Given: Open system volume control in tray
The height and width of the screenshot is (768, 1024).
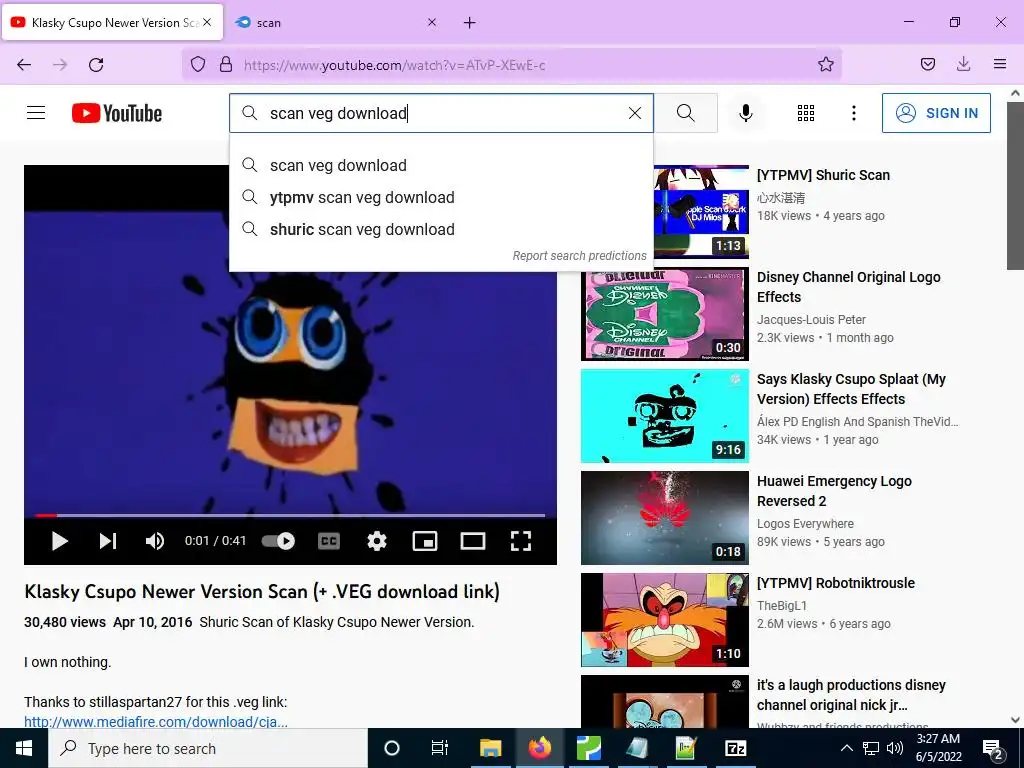Looking at the screenshot, I should click(895, 748).
